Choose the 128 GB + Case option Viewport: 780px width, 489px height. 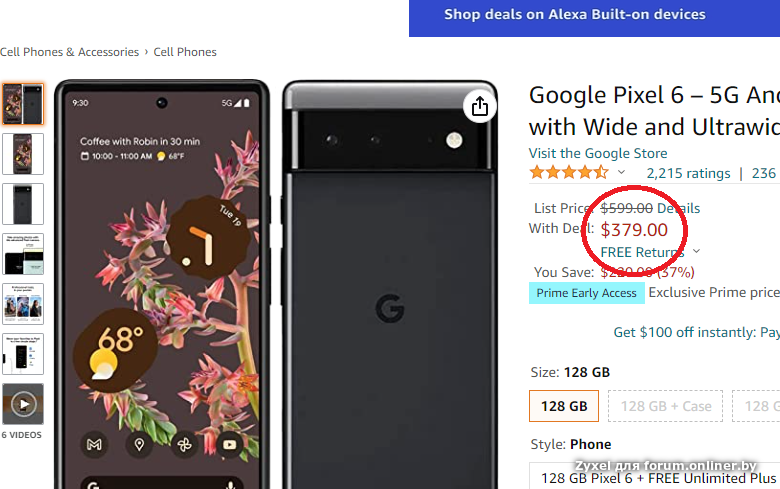click(666, 406)
